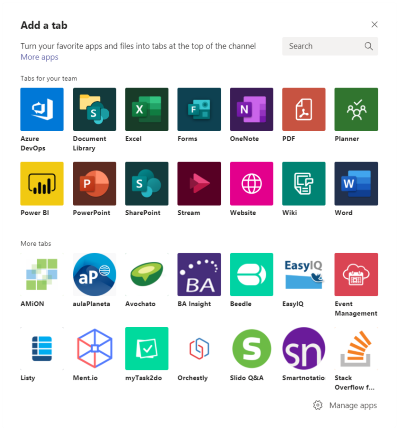Select the Word app tile
Screen dimensions: 400x430
[356, 184]
